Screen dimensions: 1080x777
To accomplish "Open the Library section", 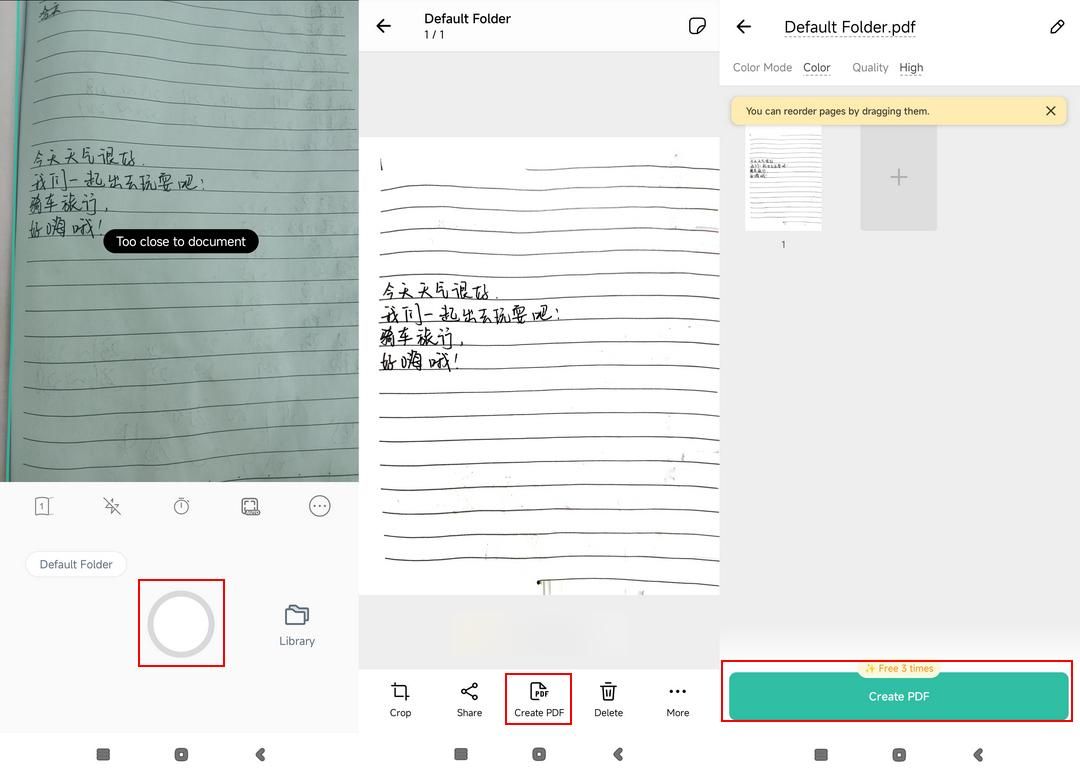I will [x=296, y=623].
